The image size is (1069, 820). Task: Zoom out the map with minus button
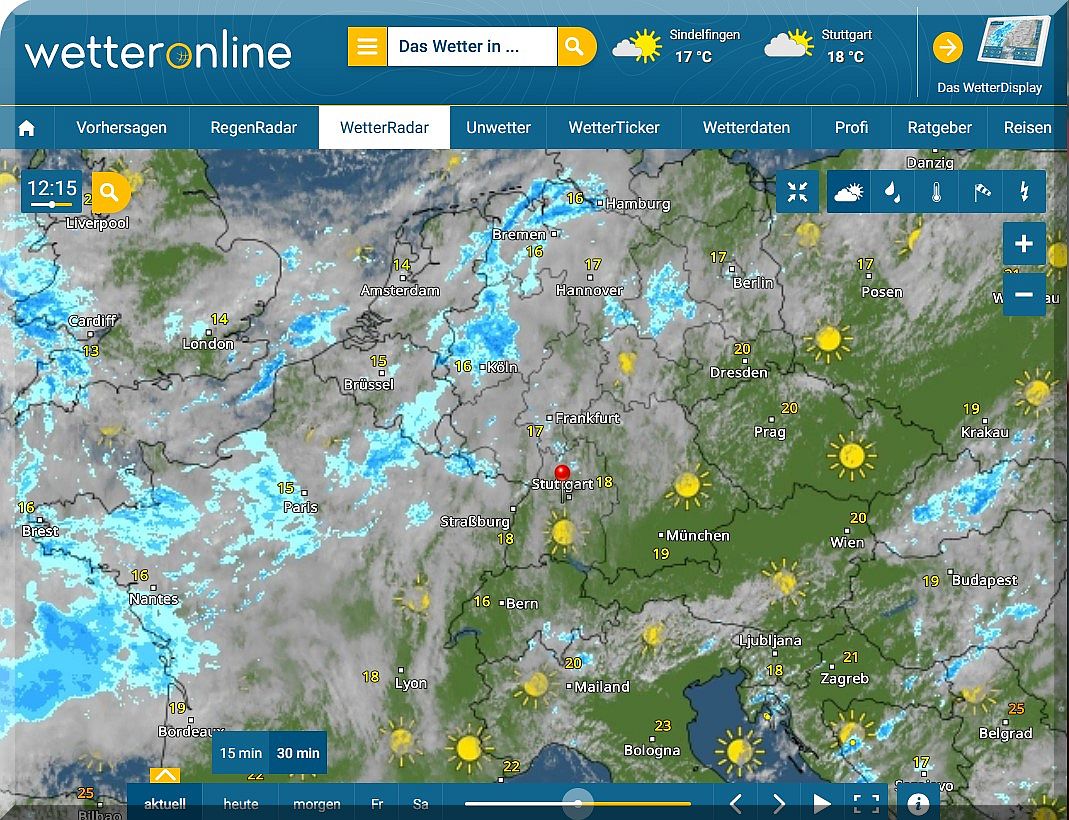1024,295
